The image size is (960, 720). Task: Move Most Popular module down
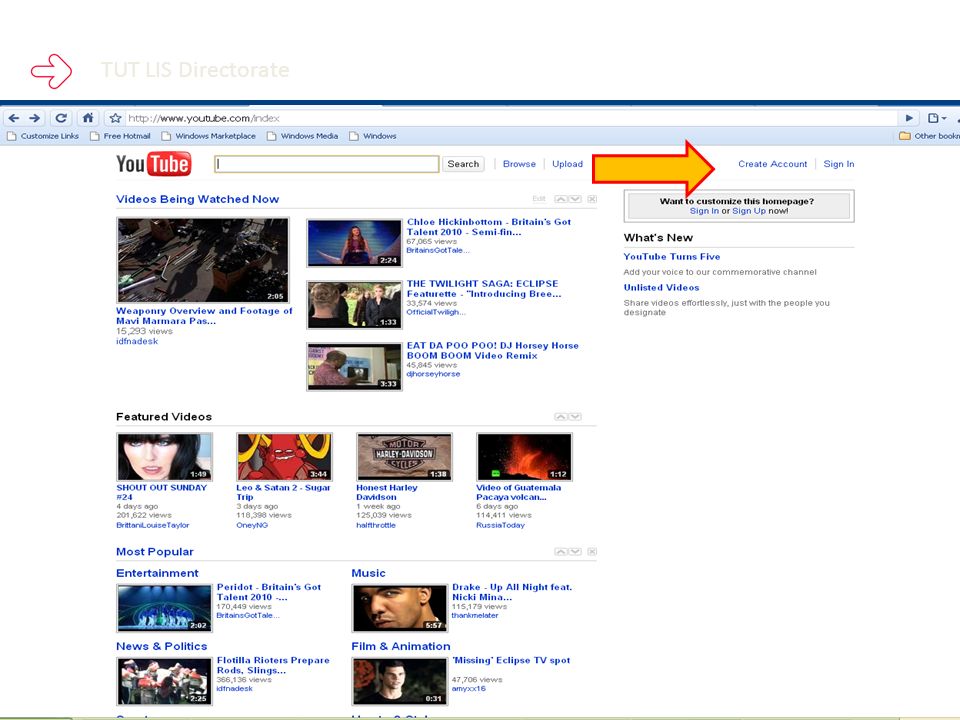pyautogui.click(x=575, y=552)
